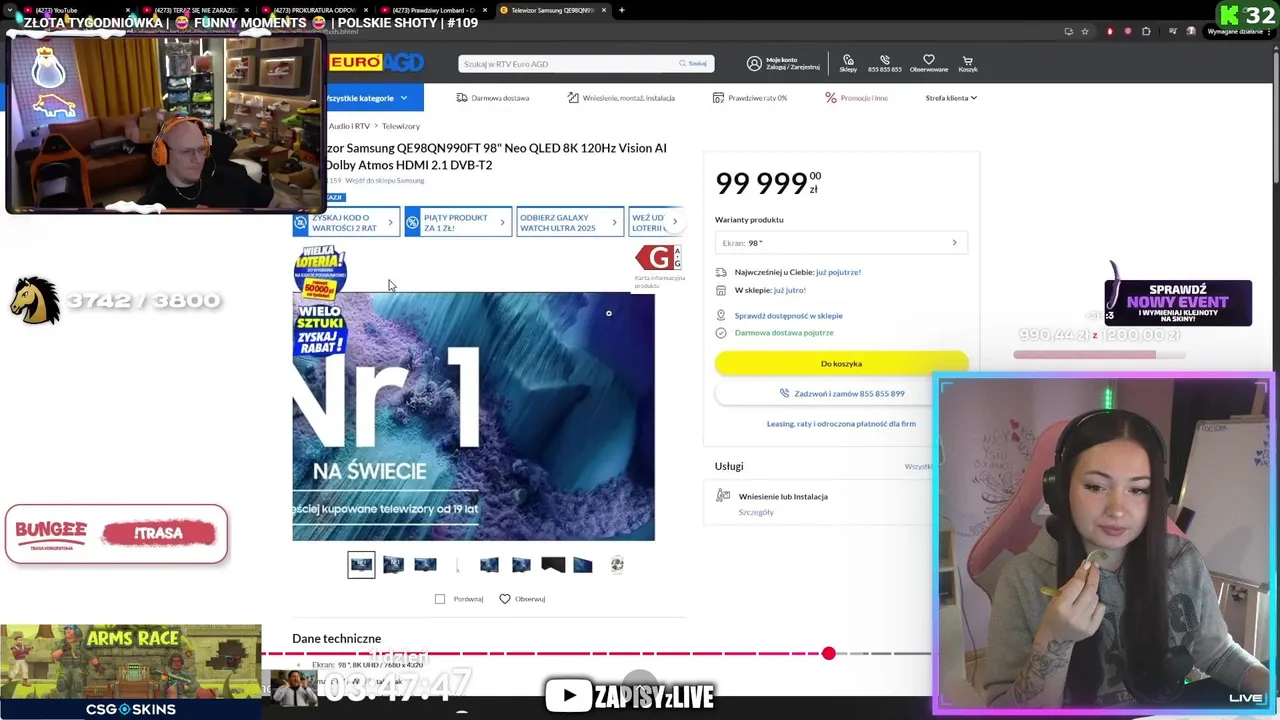Open Wniesienie, montaż, instalacja menu item
Image resolution: width=1280 pixels, height=720 pixels.
pos(621,98)
